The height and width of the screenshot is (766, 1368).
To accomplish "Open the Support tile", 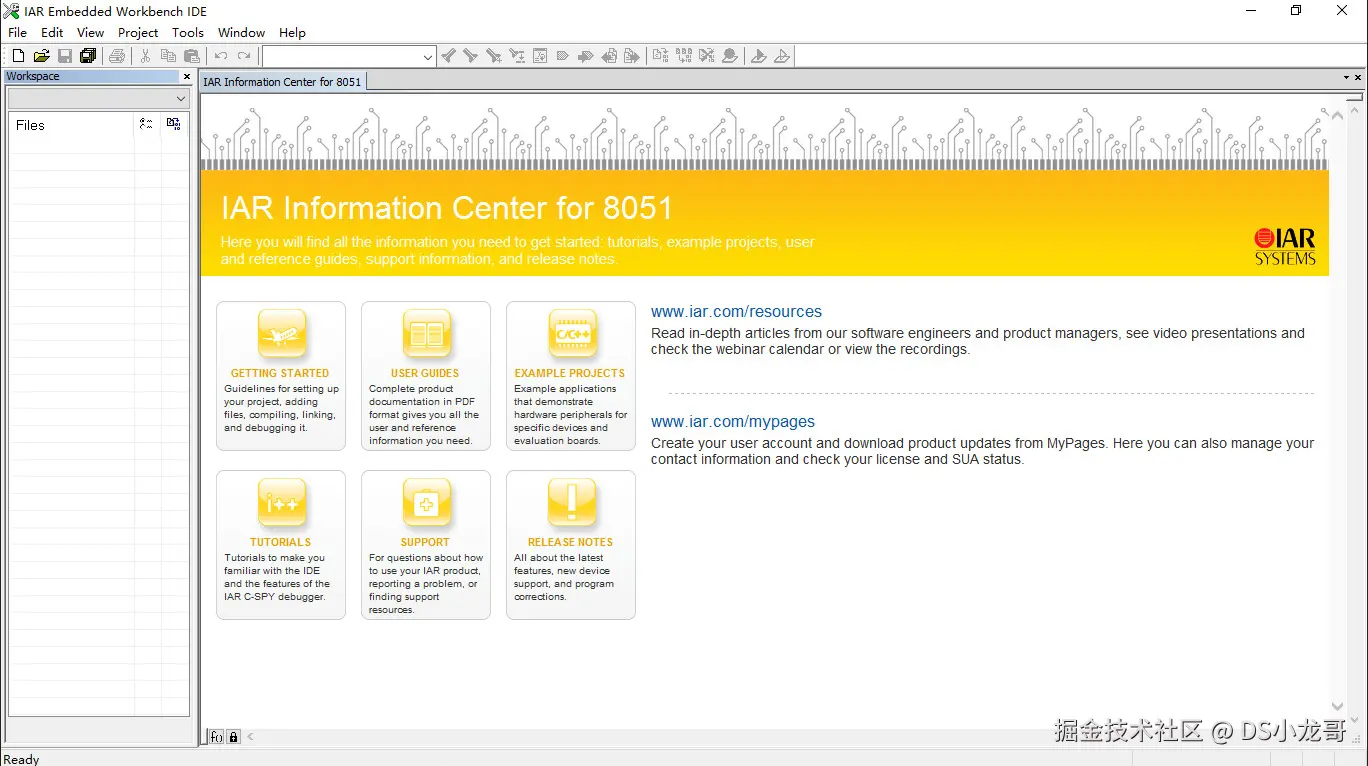I will 426,545.
